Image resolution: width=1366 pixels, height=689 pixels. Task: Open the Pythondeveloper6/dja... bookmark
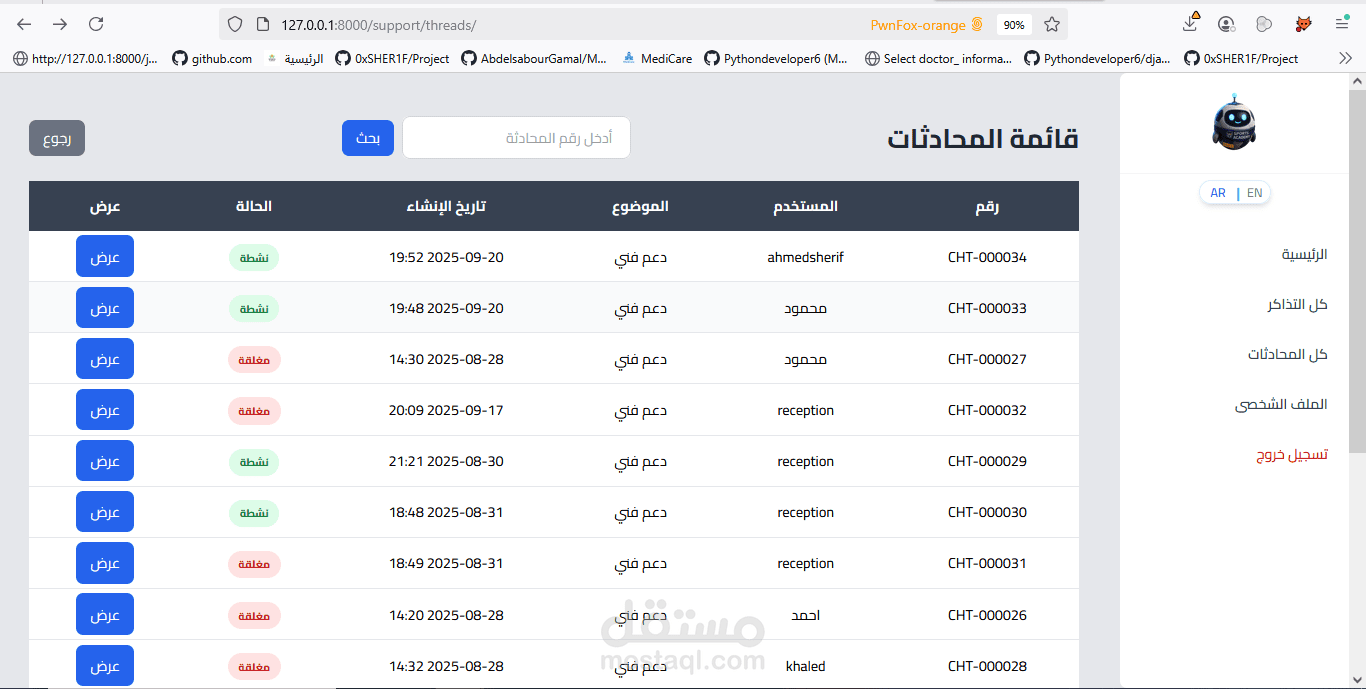1097,59
